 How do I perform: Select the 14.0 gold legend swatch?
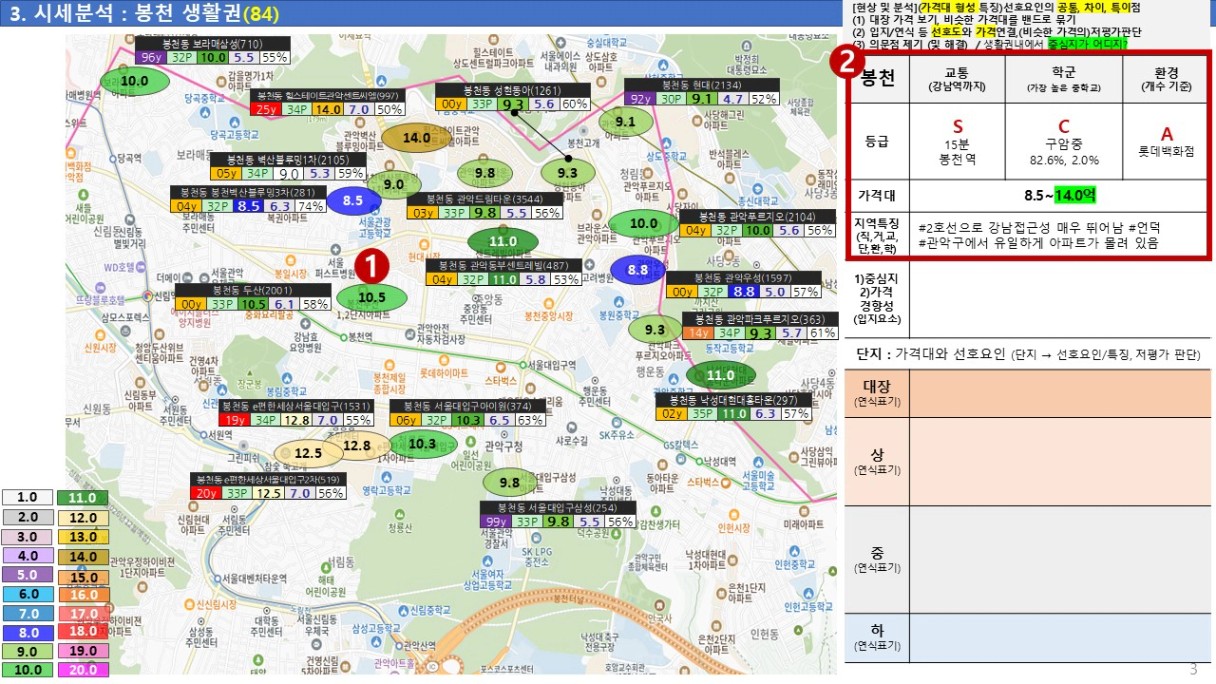pos(83,556)
